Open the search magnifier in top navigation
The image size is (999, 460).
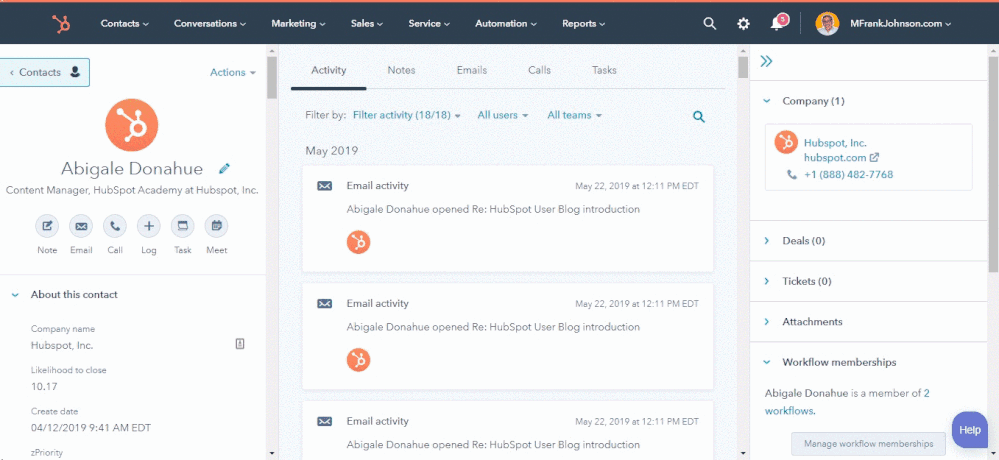click(x=709, y=24)
